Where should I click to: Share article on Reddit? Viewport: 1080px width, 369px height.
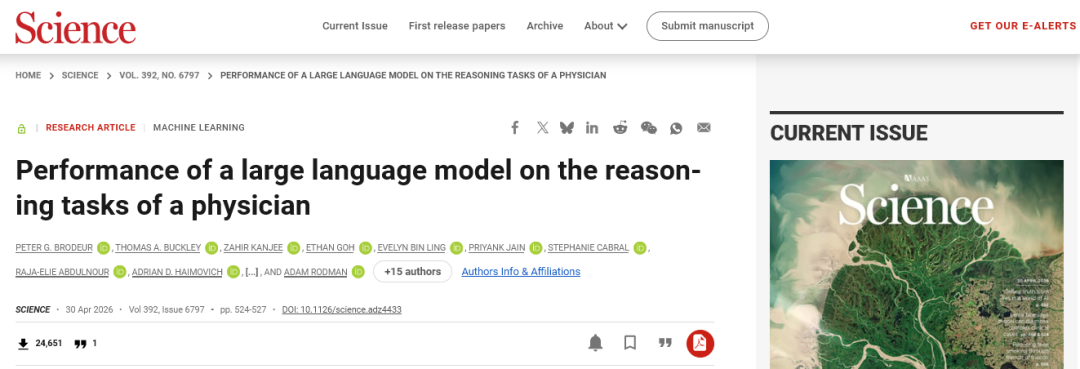pos(620,127)
